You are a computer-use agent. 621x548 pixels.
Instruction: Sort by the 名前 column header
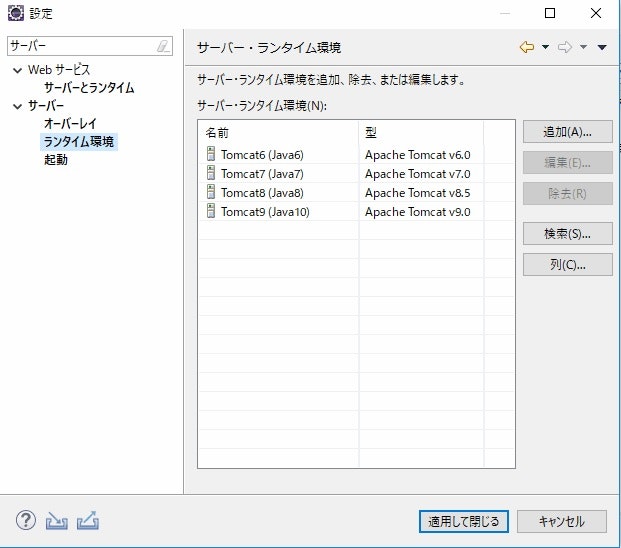(x=278, y=133)
